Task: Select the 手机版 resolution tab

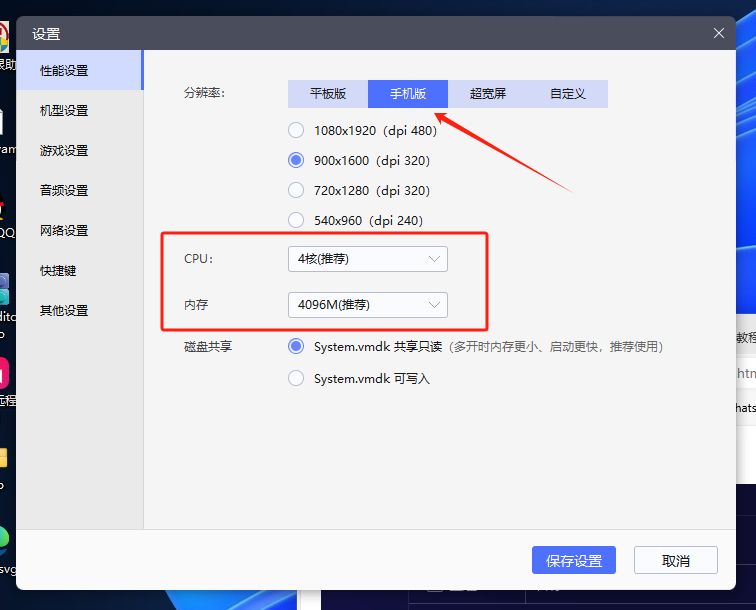Action: click(408, 94)
